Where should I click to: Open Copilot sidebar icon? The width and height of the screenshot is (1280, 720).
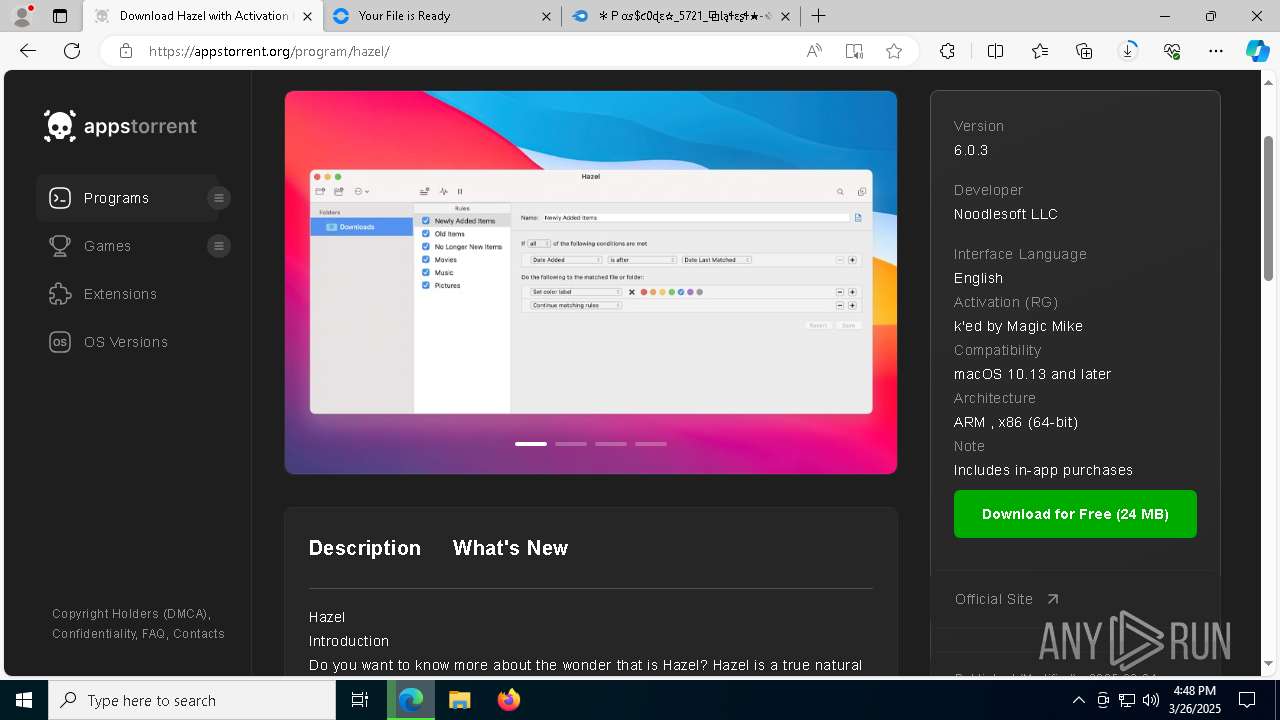1257,51
